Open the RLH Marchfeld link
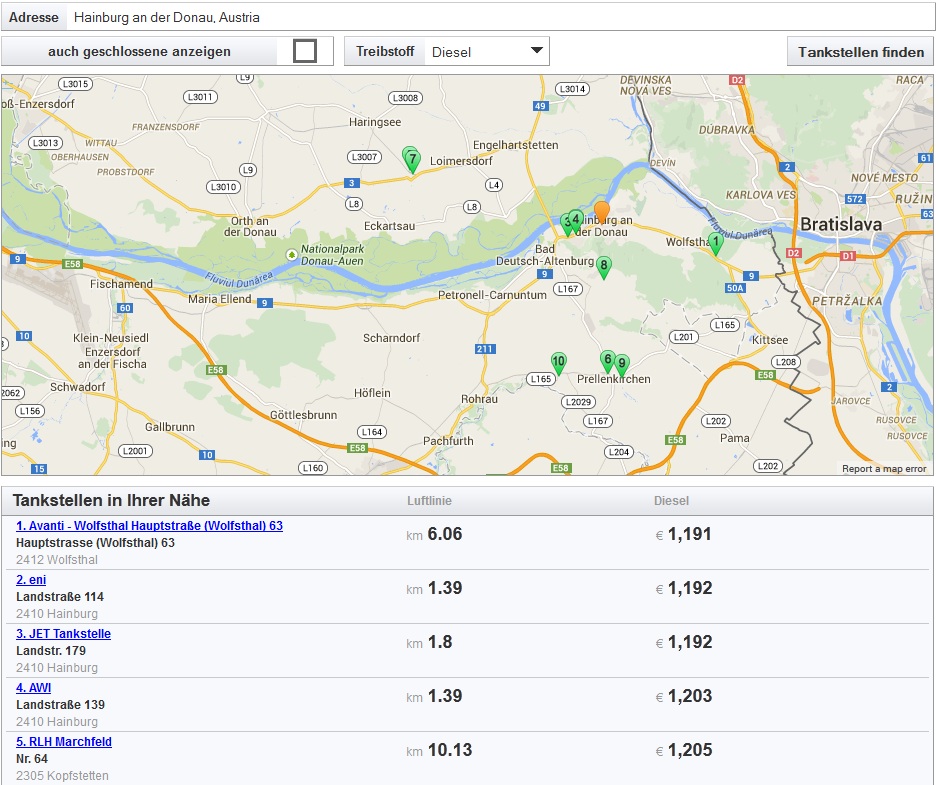Viewport: 936px width, 785px height. pos(63,742)
